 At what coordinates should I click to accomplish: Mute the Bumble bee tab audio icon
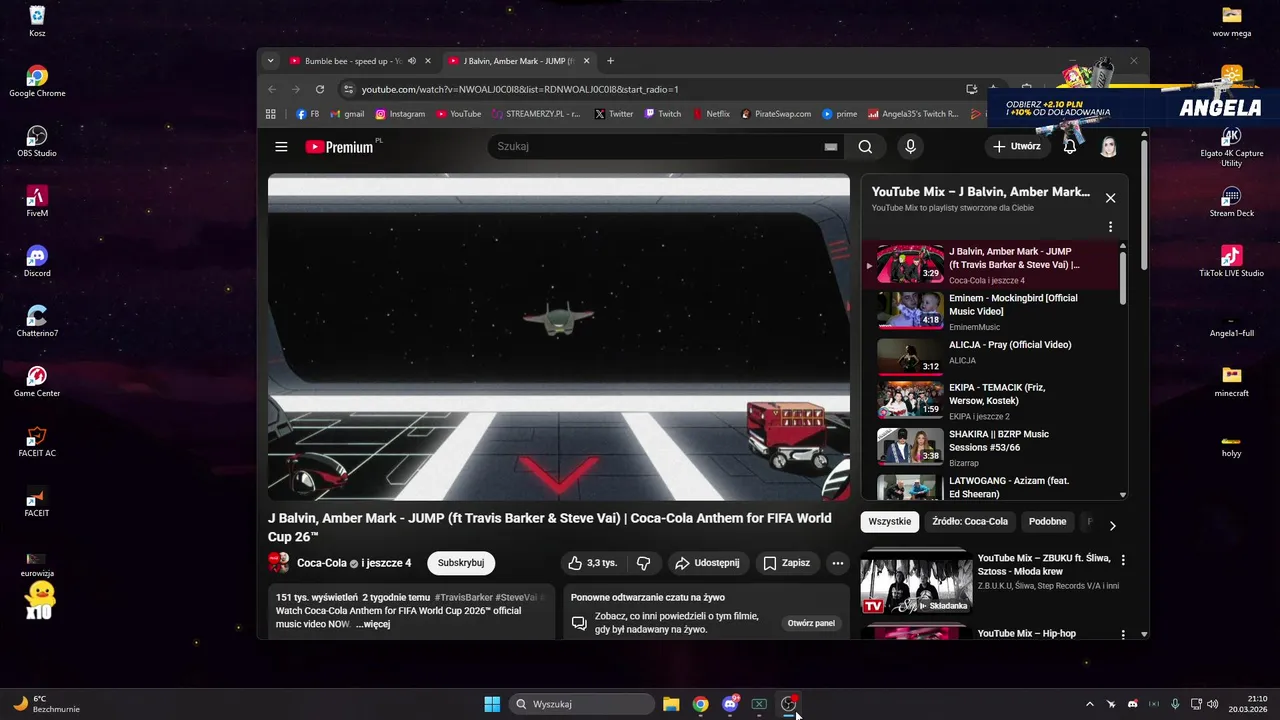(412, 61)
